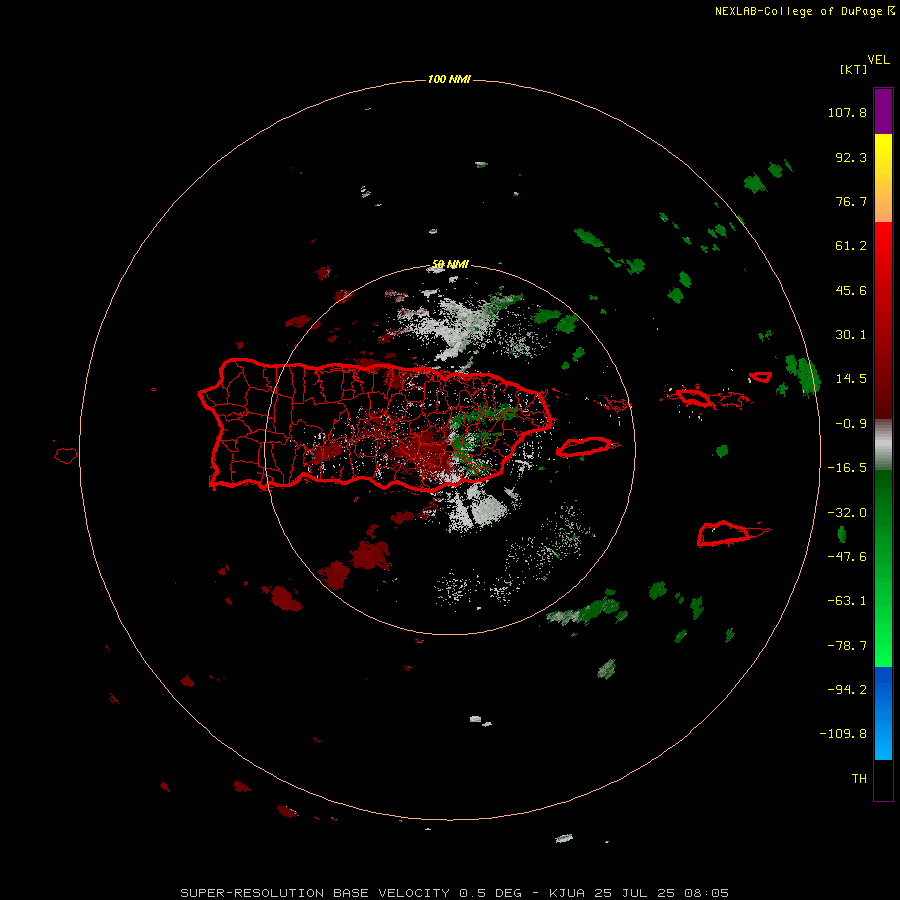Select the 107.8 legend value
The height and width of the screenshot is (900, 900).
pos(847,112)
